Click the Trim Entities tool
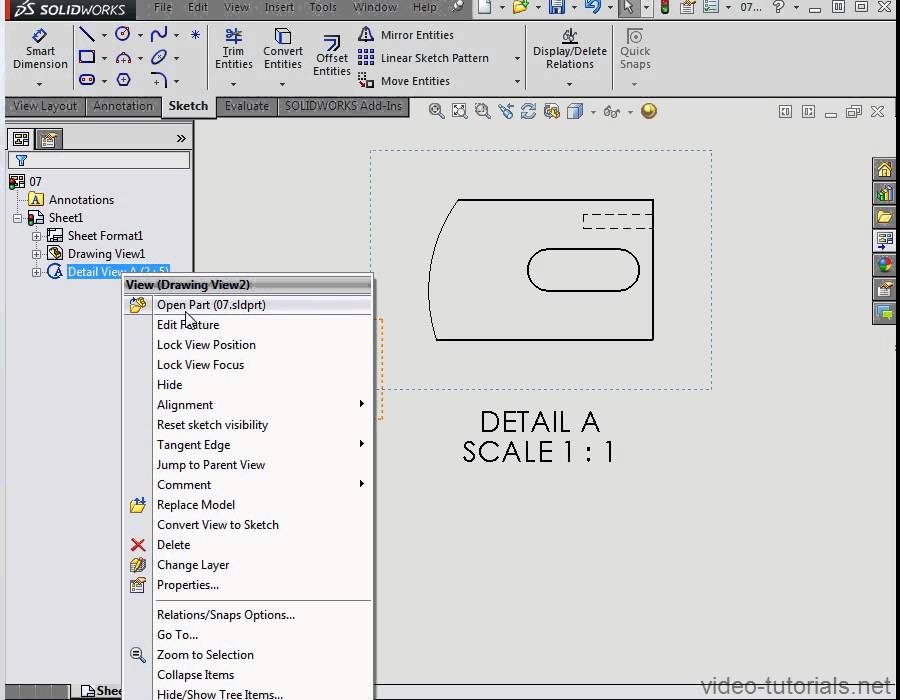 pyautogui.click(x=234, y=49)
